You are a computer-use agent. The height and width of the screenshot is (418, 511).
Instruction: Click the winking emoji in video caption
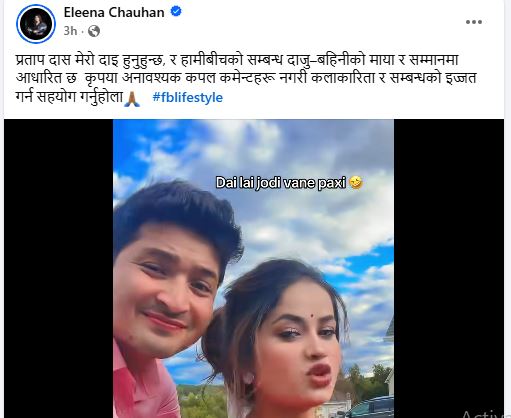(x=355, y=183)
